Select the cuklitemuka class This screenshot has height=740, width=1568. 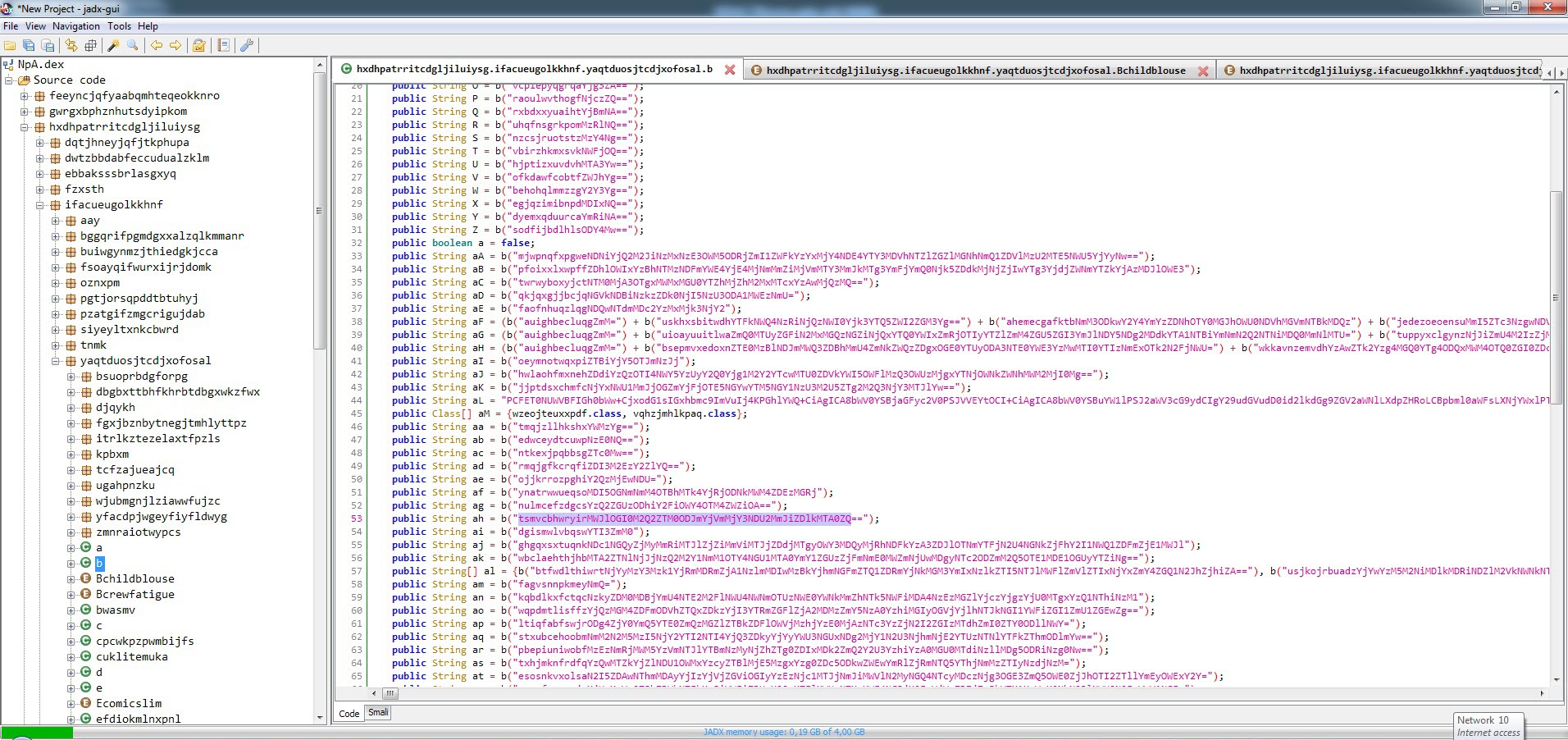[132, 657]
